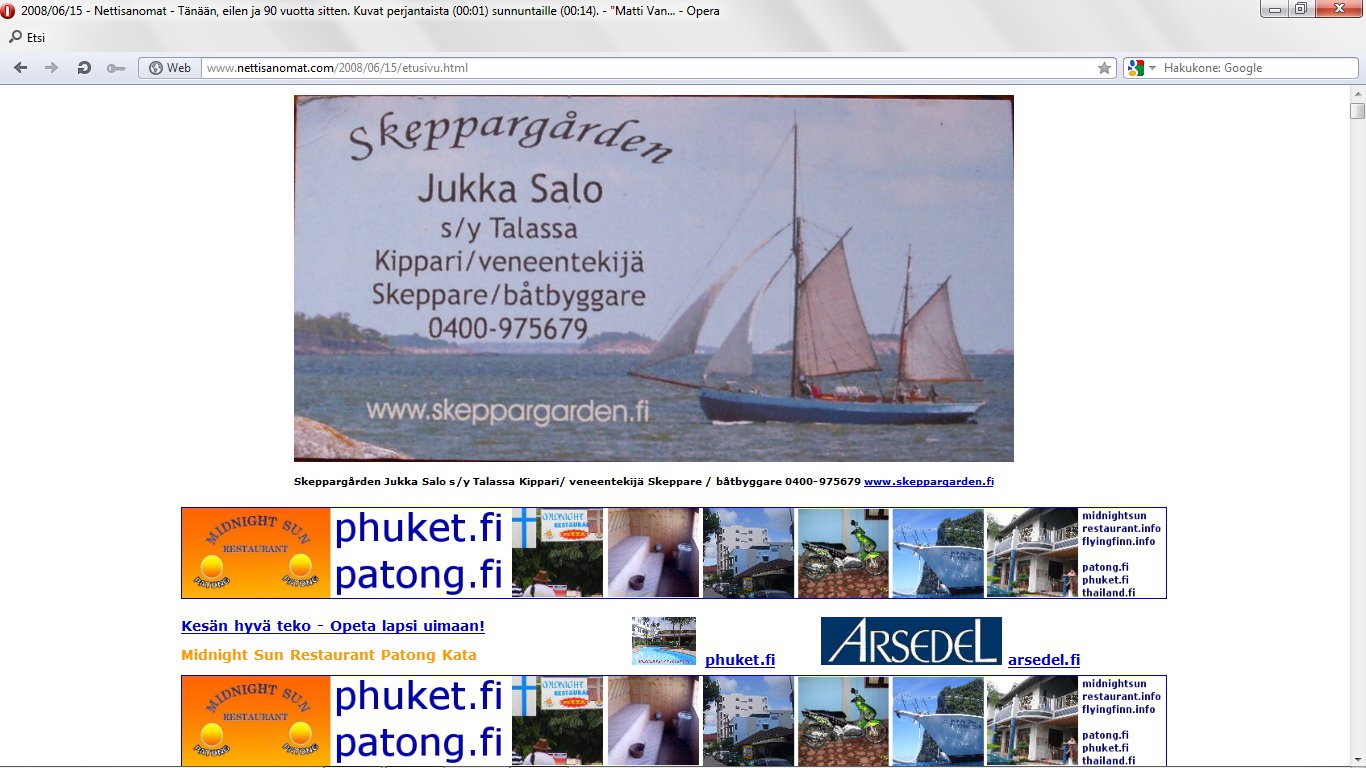Open the www.skeppargarden.fi link
Image resolution: width=1366 pixels, height=768 pixels.
(928, 482)
